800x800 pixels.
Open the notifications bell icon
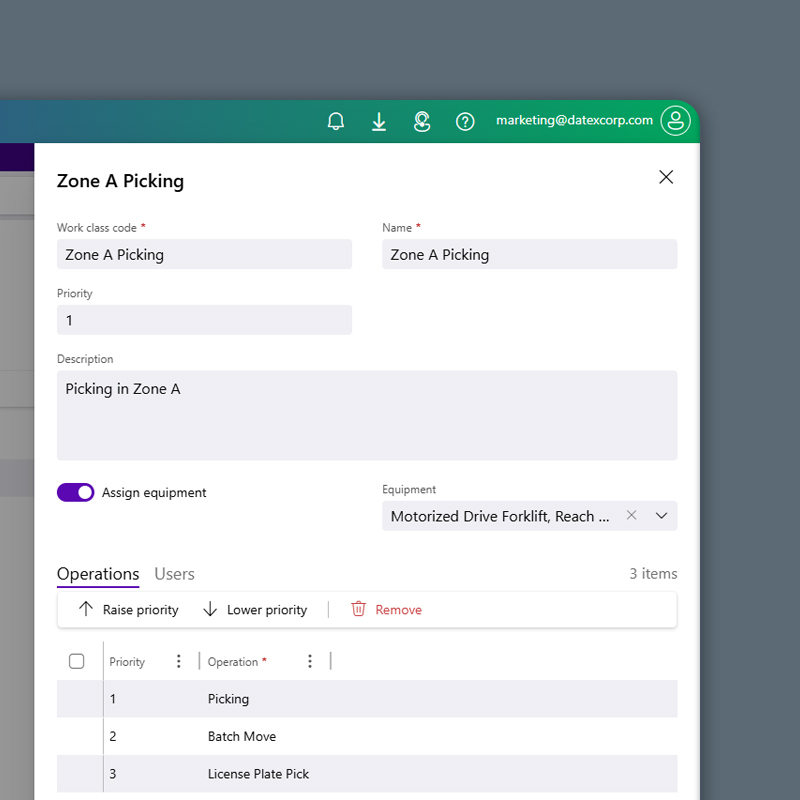point(336,121)
